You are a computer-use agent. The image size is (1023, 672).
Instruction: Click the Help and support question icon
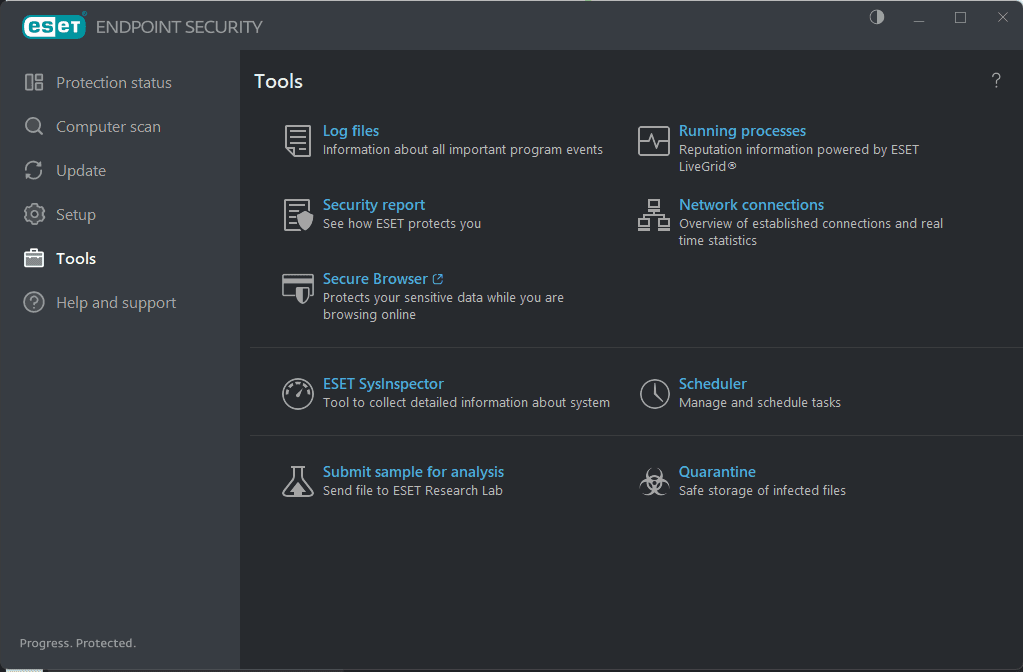34,302
